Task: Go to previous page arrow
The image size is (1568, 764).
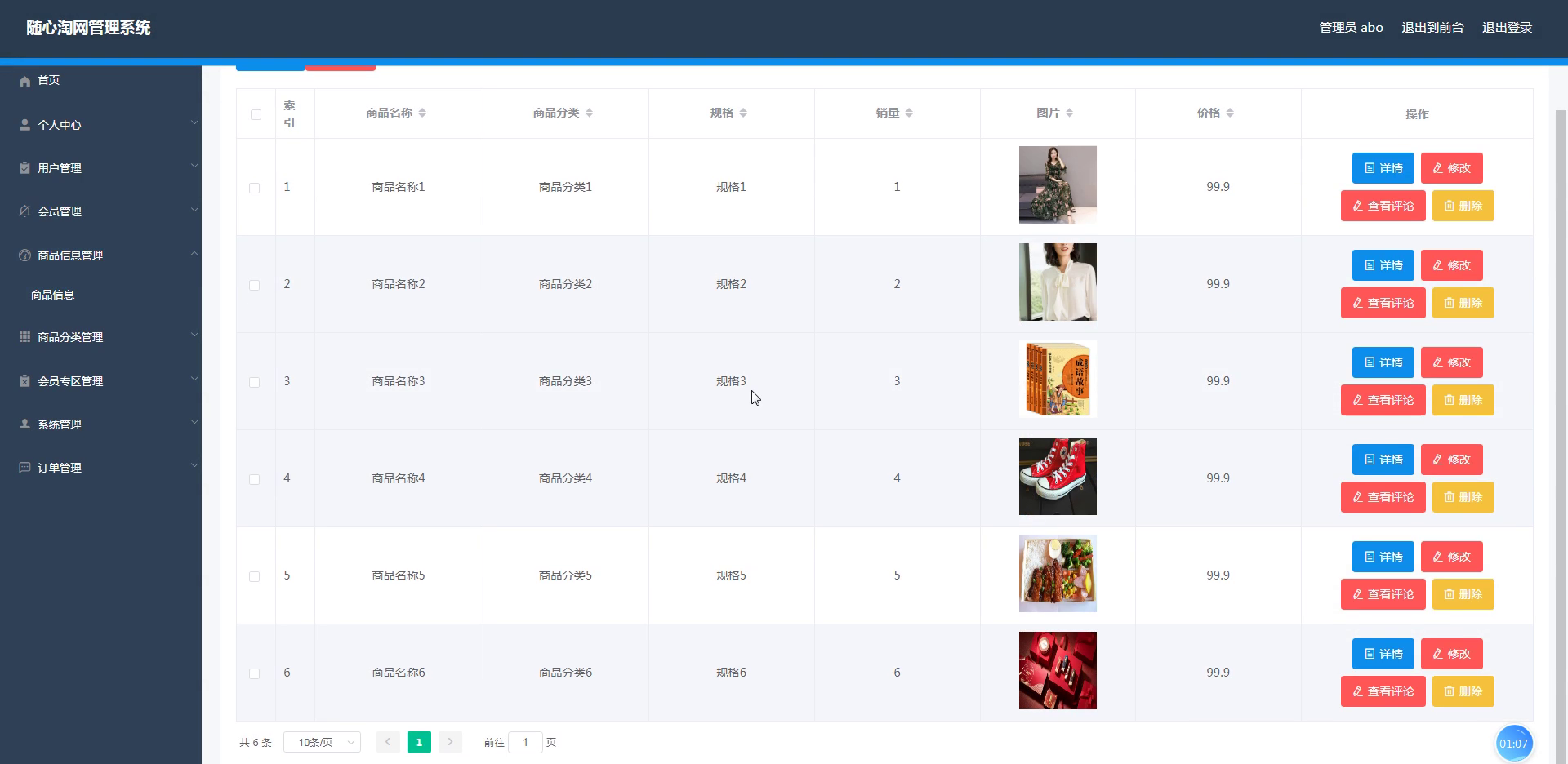Action: tap(388, 742)
